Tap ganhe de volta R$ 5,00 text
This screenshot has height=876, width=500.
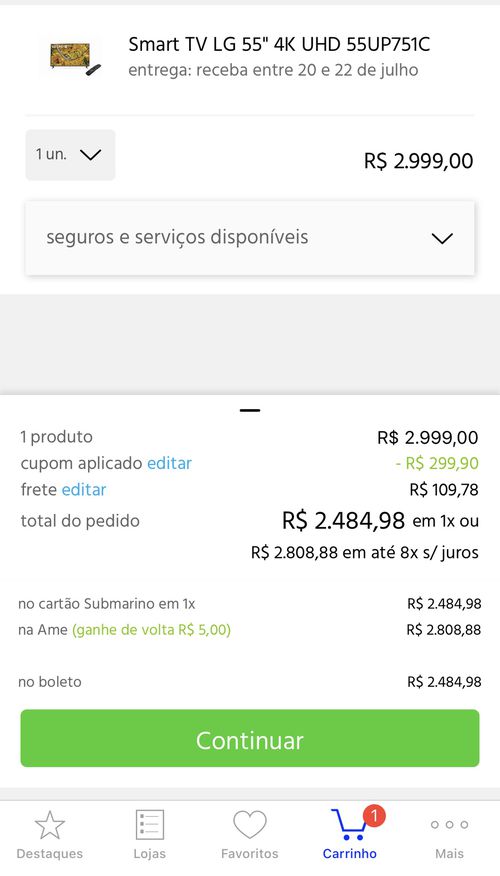(151, 630)
